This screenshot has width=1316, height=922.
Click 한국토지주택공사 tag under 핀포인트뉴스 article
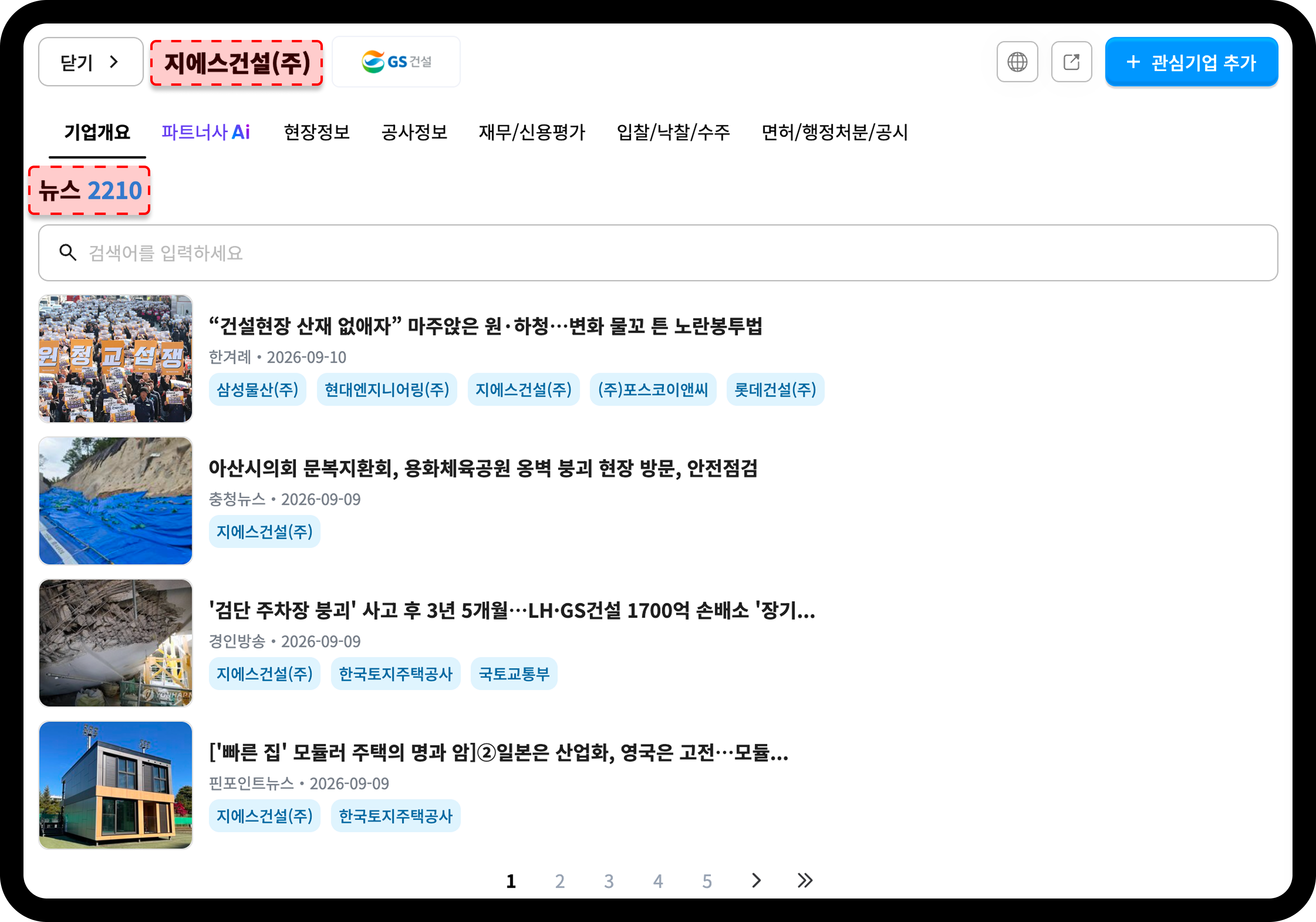(x=396, y=816)
